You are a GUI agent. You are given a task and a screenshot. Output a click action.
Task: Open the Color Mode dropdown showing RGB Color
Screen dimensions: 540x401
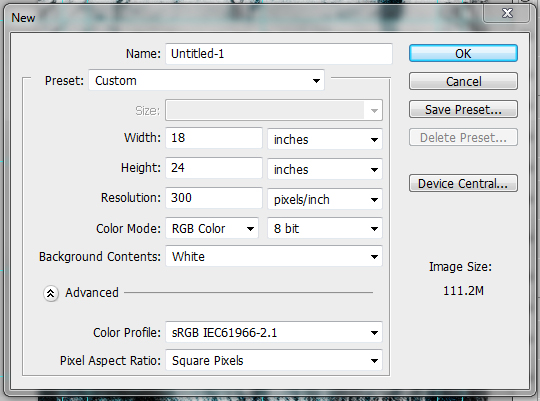[212, 228]
